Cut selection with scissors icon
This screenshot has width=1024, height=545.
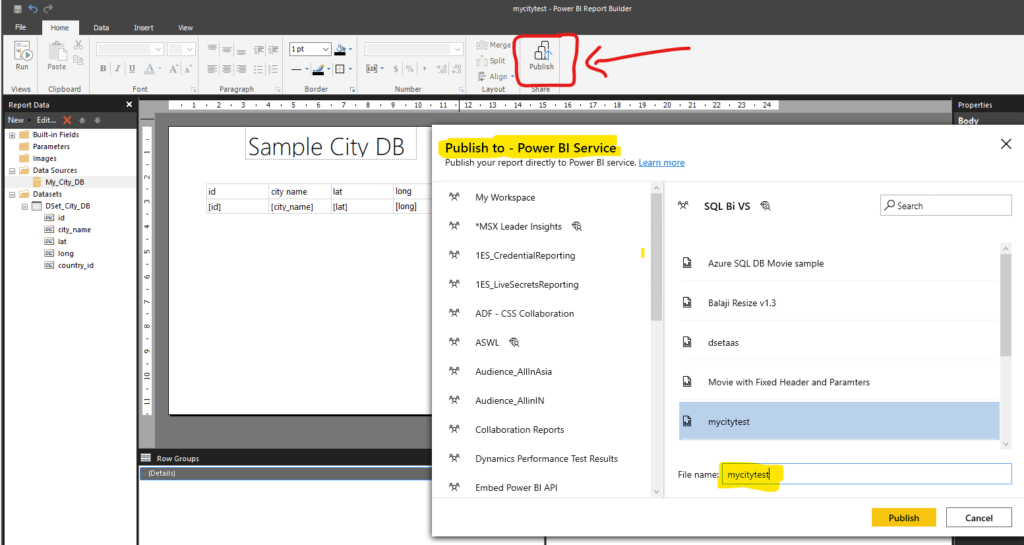(x=78, y=45)
